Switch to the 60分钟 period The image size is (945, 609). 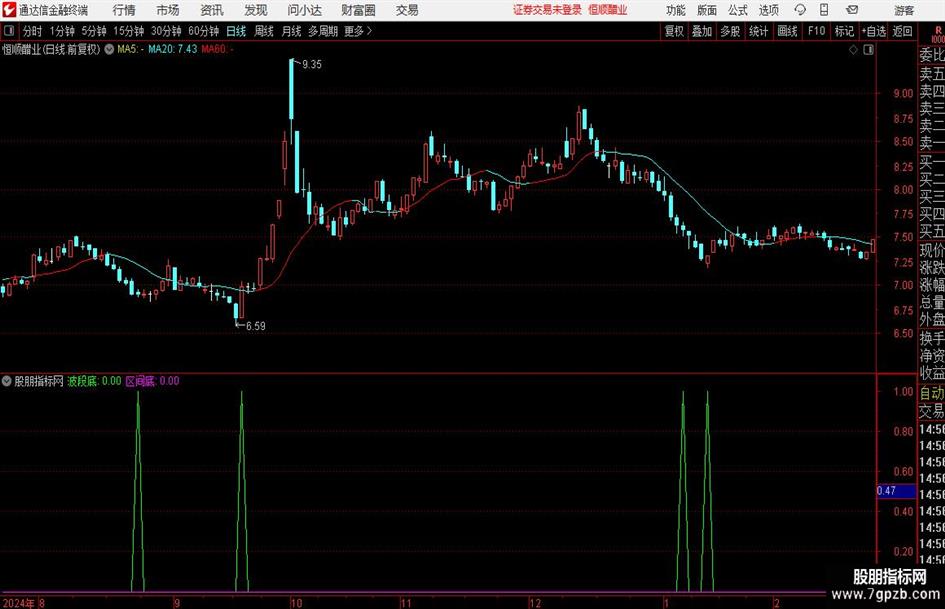(x=204, y=31)
